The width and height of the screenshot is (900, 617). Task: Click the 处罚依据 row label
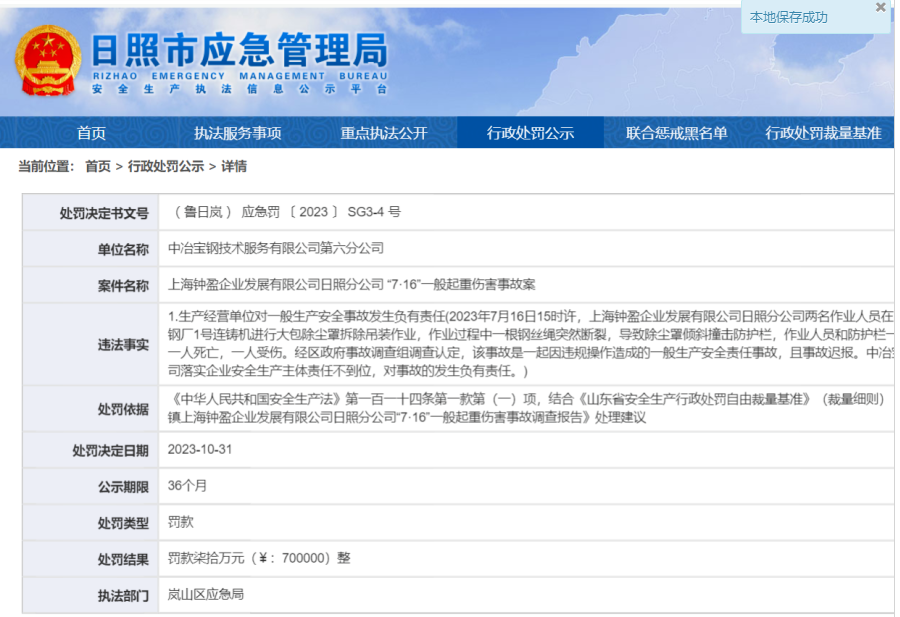[x=123, y=409]
